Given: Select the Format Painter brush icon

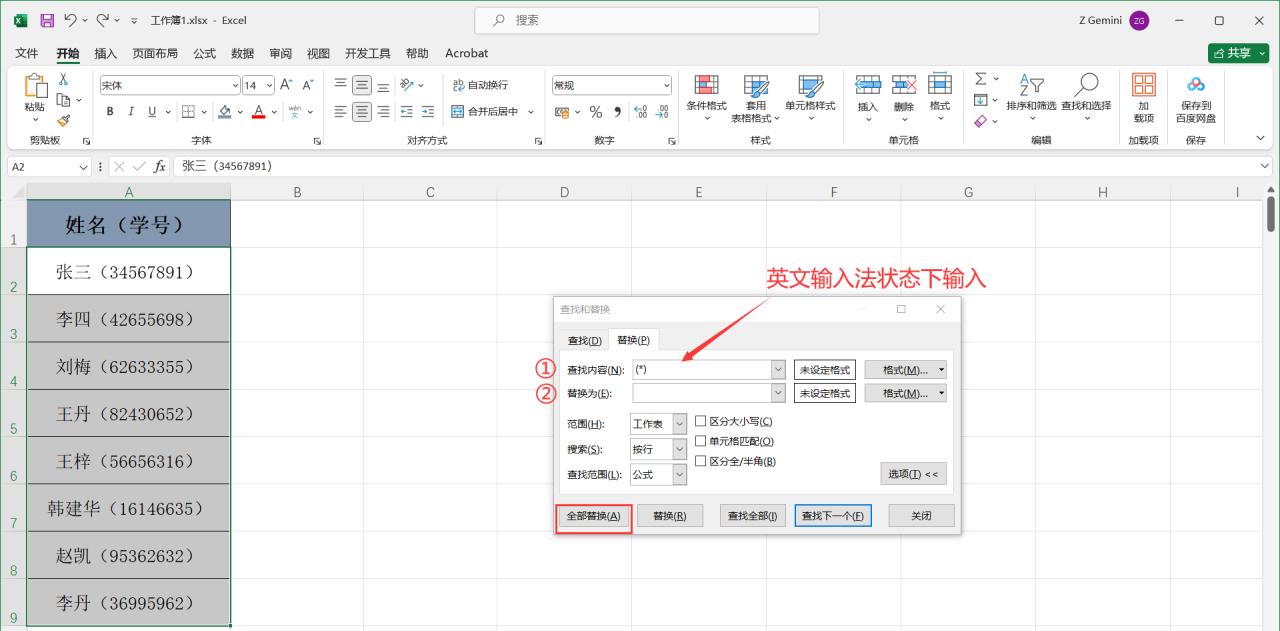Looking at the screenshot, I should point(63,120).
